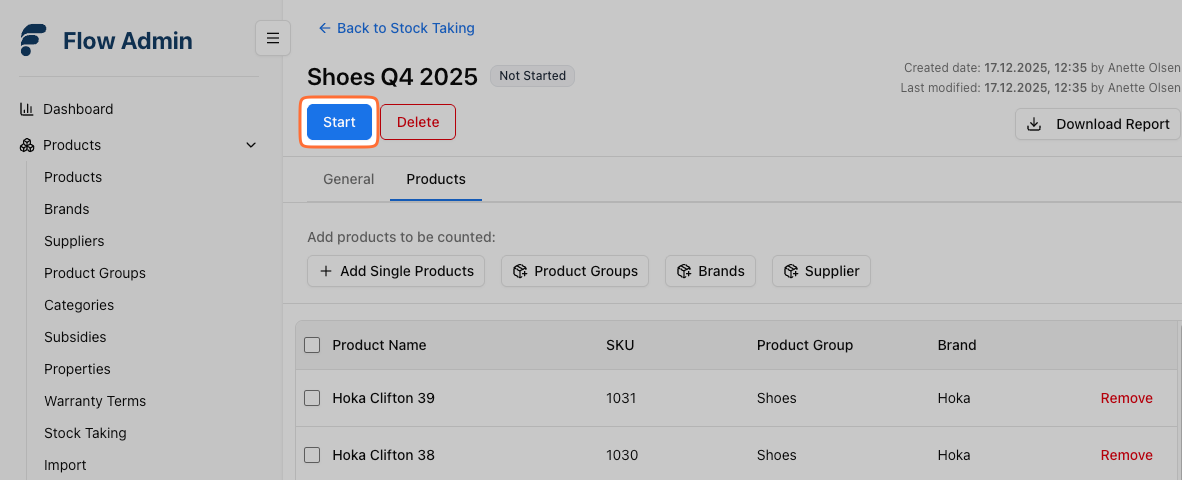Click the Products cubes icon in sidebar
The image size is (1182, 480).
pyautogui.click(x=27, y=145)
